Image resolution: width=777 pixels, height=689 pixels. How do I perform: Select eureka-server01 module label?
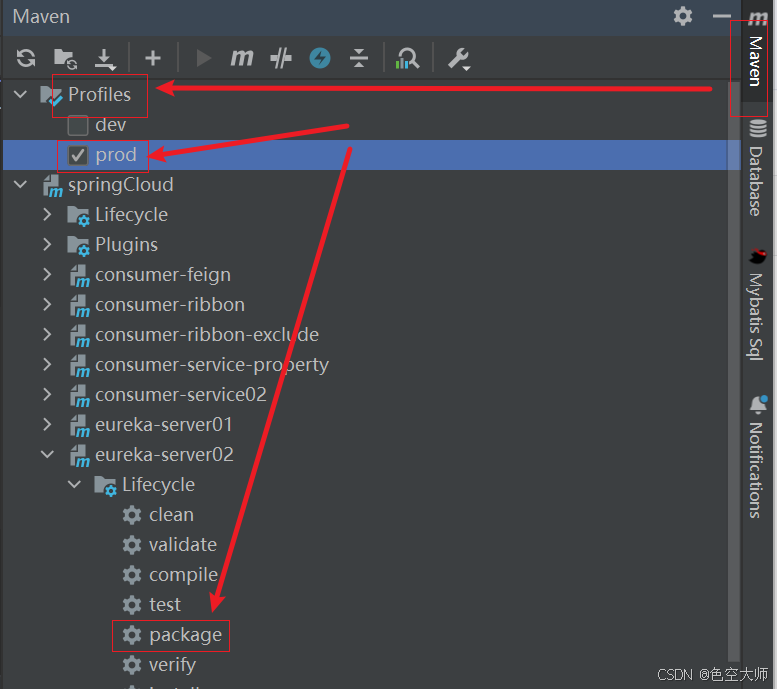pos(164,425)
